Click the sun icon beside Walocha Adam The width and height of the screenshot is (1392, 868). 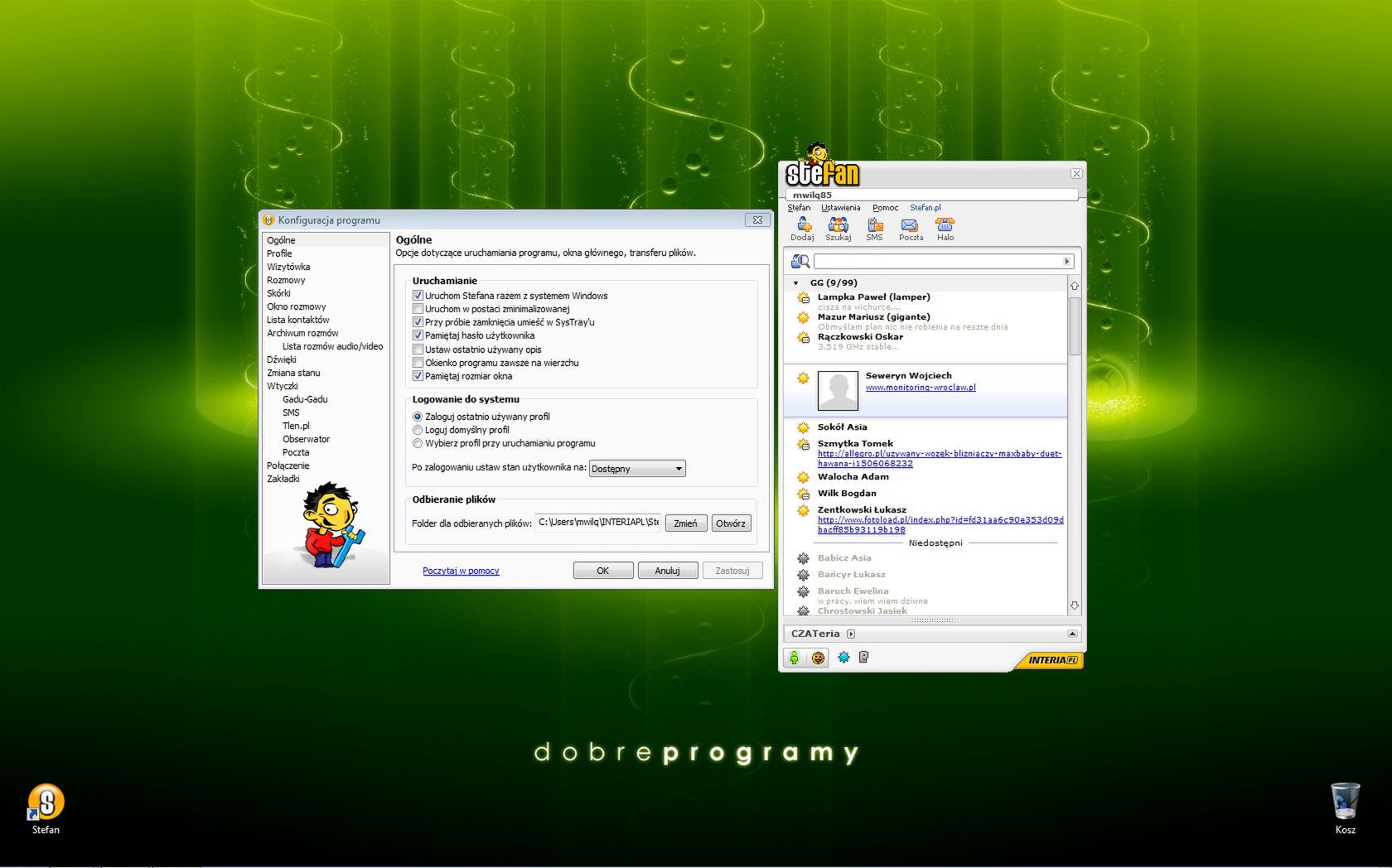click(x=803, y=477)
